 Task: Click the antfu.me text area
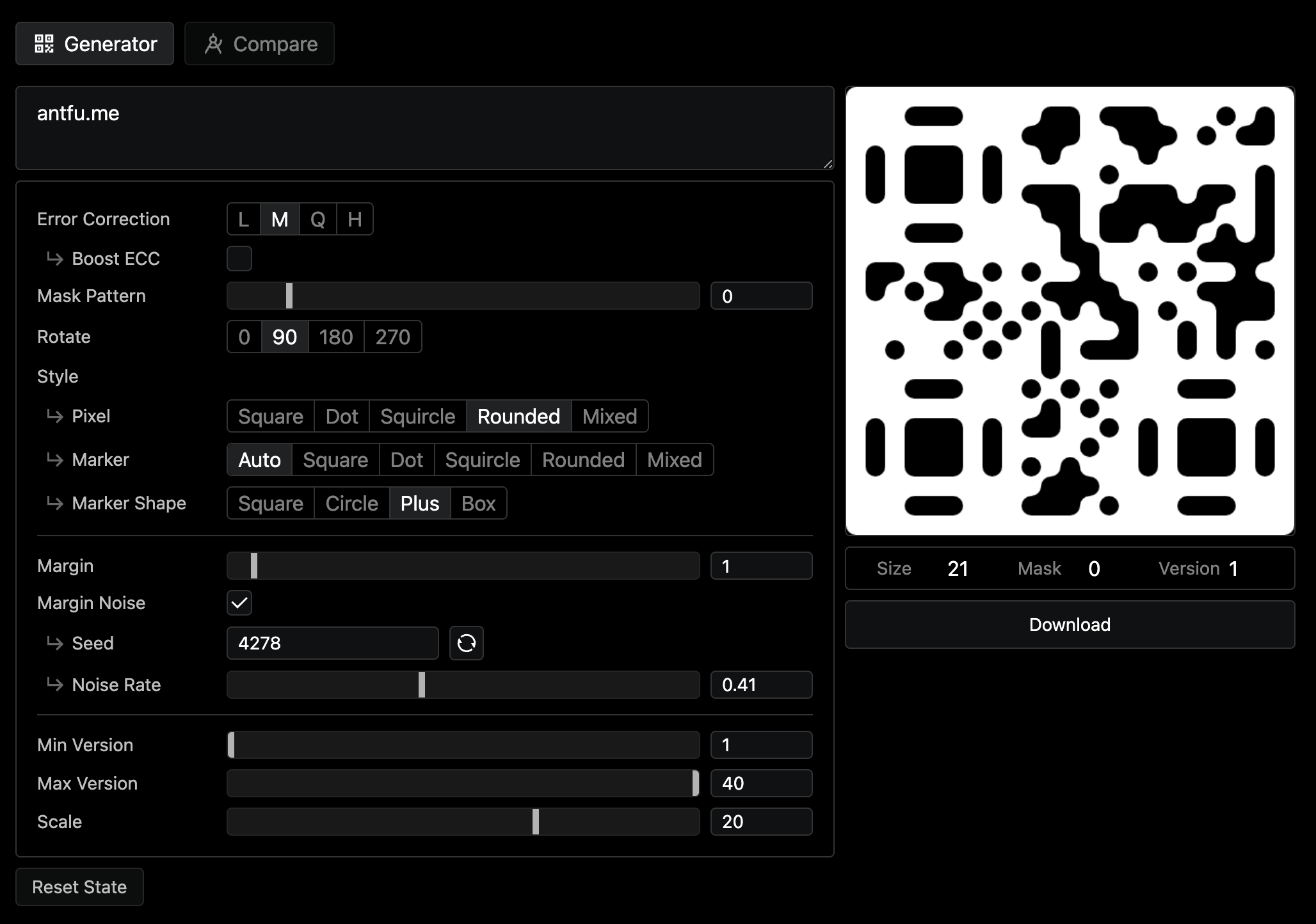[x=424, y=128]
